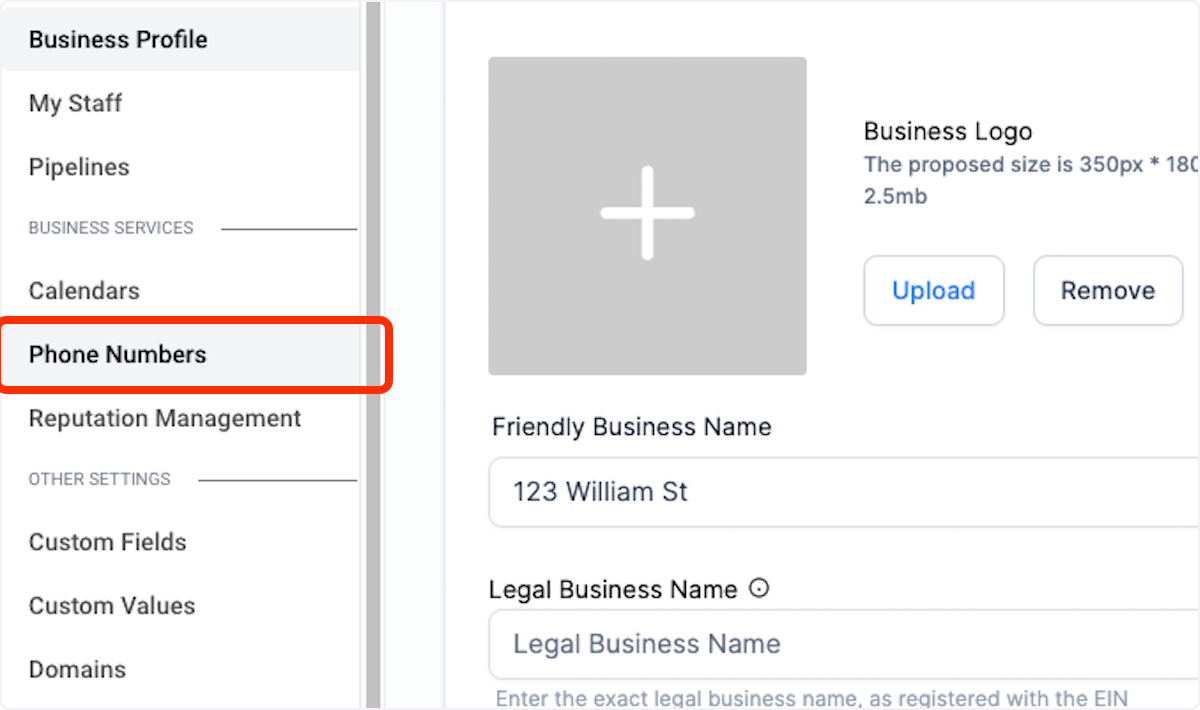The height and width of the screenshot is (710, 1200).
Task: Select Custom Values under Other Settings
Action: point(112,606)
